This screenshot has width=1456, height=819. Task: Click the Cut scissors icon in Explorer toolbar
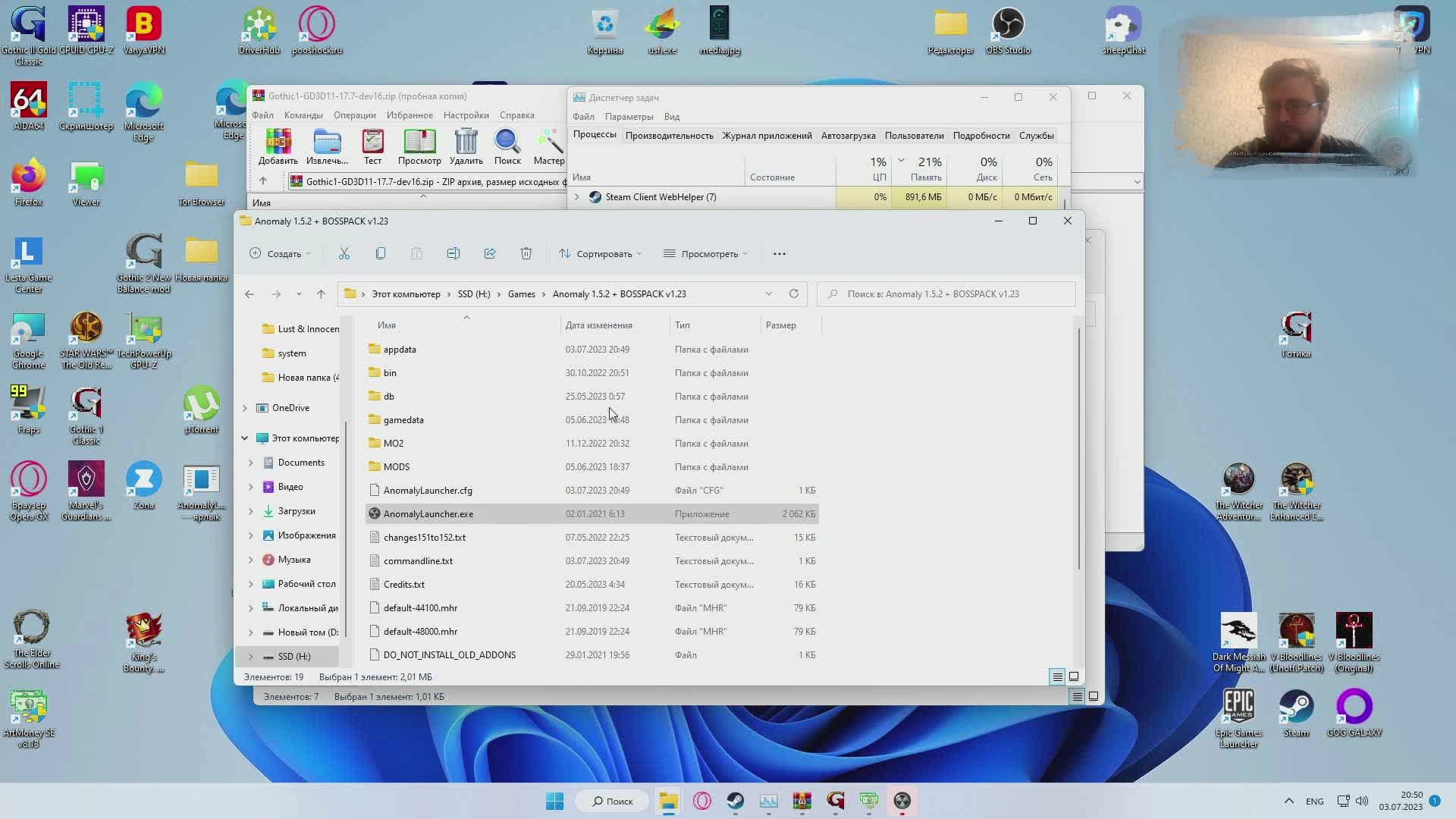click(x=344, y=254)
